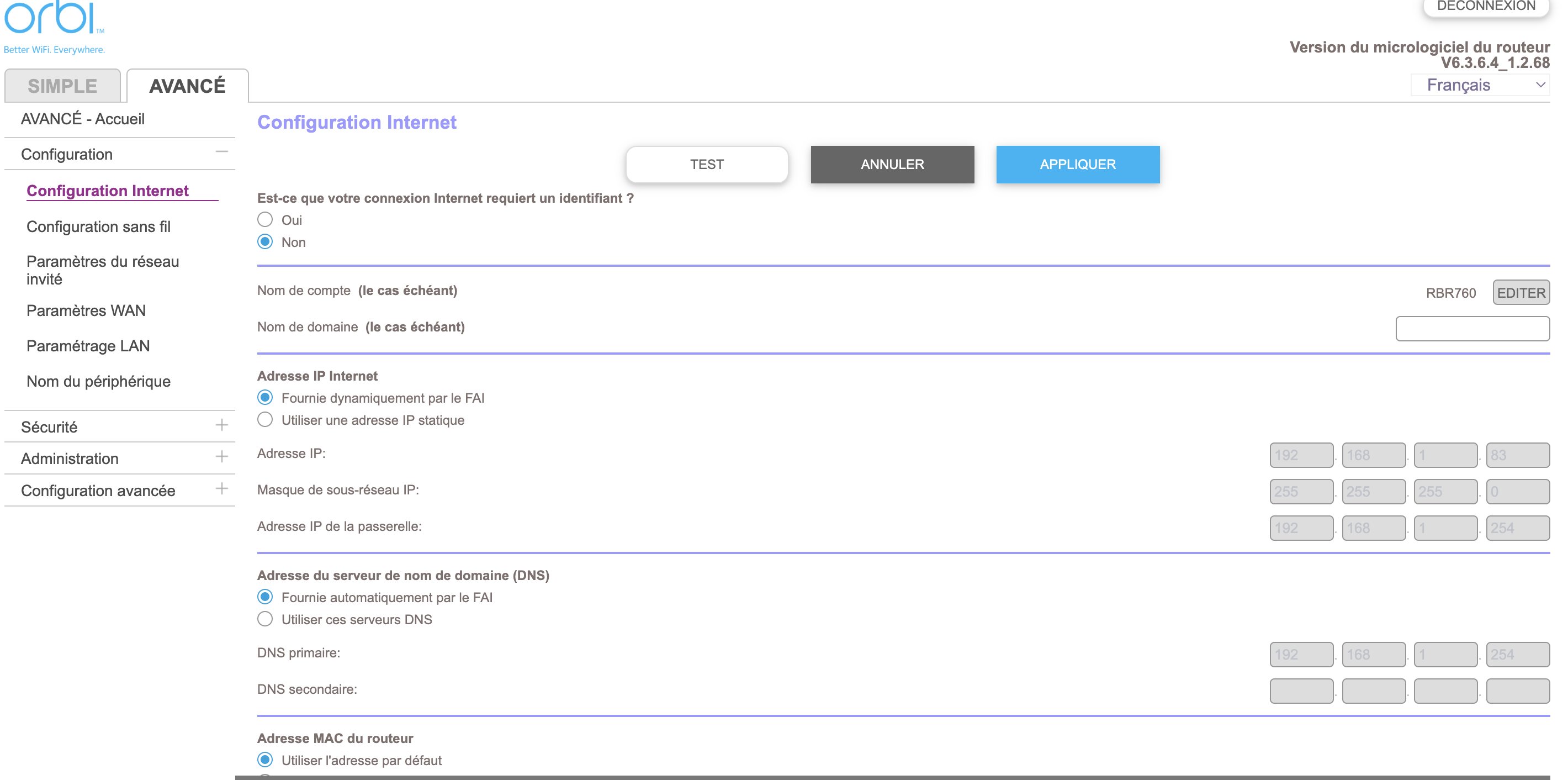Click the TEST button

click(707, 165)
